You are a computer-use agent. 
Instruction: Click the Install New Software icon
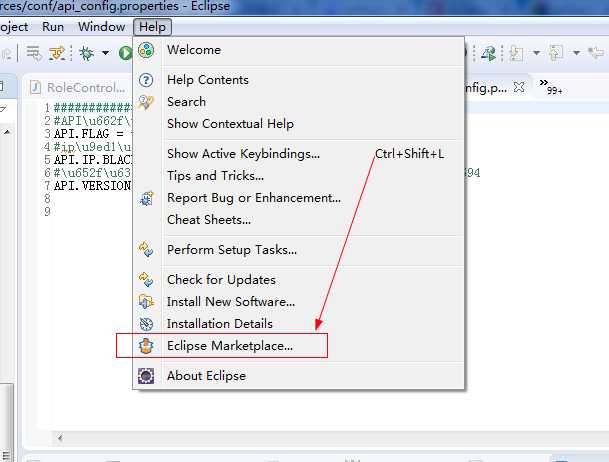click(146, 302)
